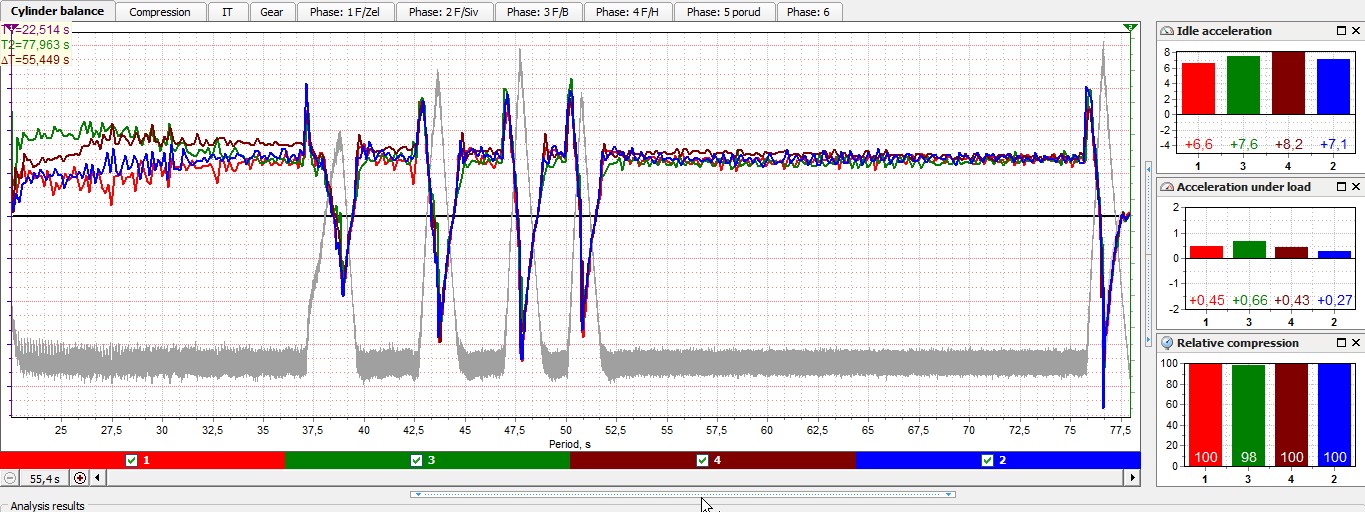Click the +8,2 idle acceleration value
Viewport: 1365px width, 512px height.
pyautogui.click(x=1290, y=145)
